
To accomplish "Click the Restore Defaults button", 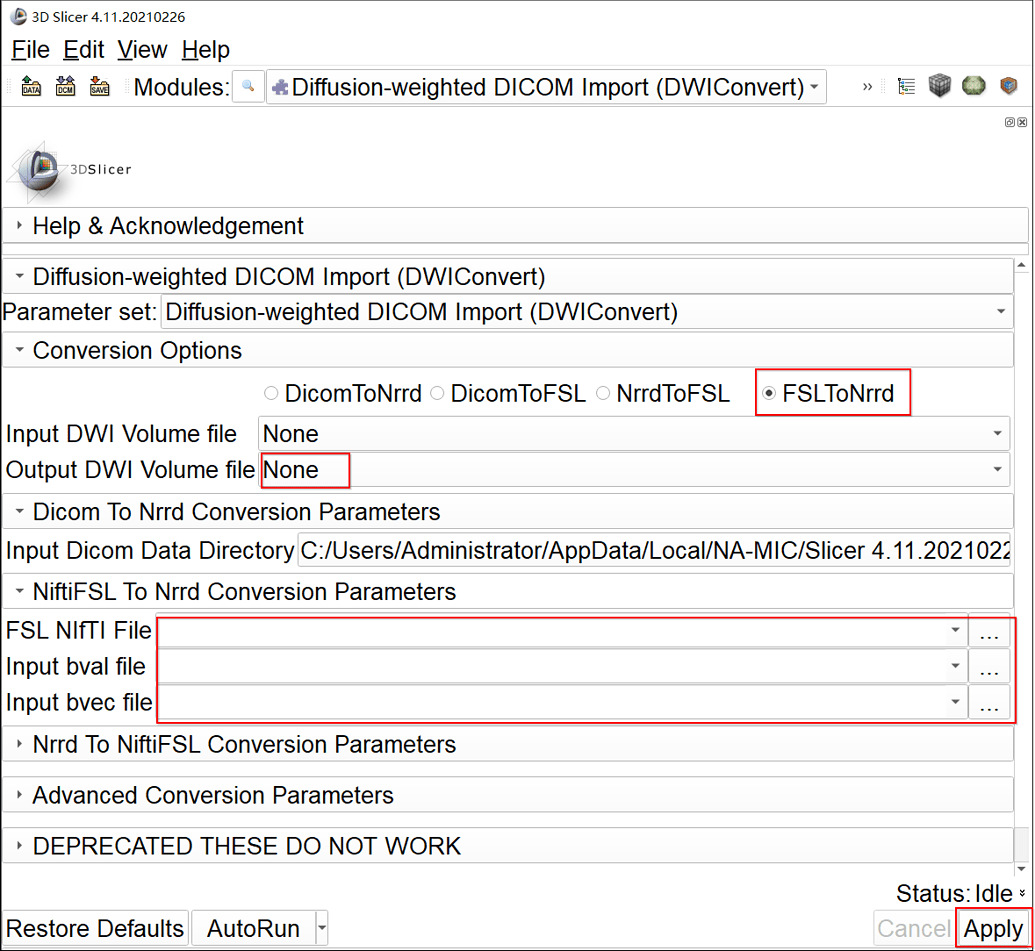I will [95, 929].
